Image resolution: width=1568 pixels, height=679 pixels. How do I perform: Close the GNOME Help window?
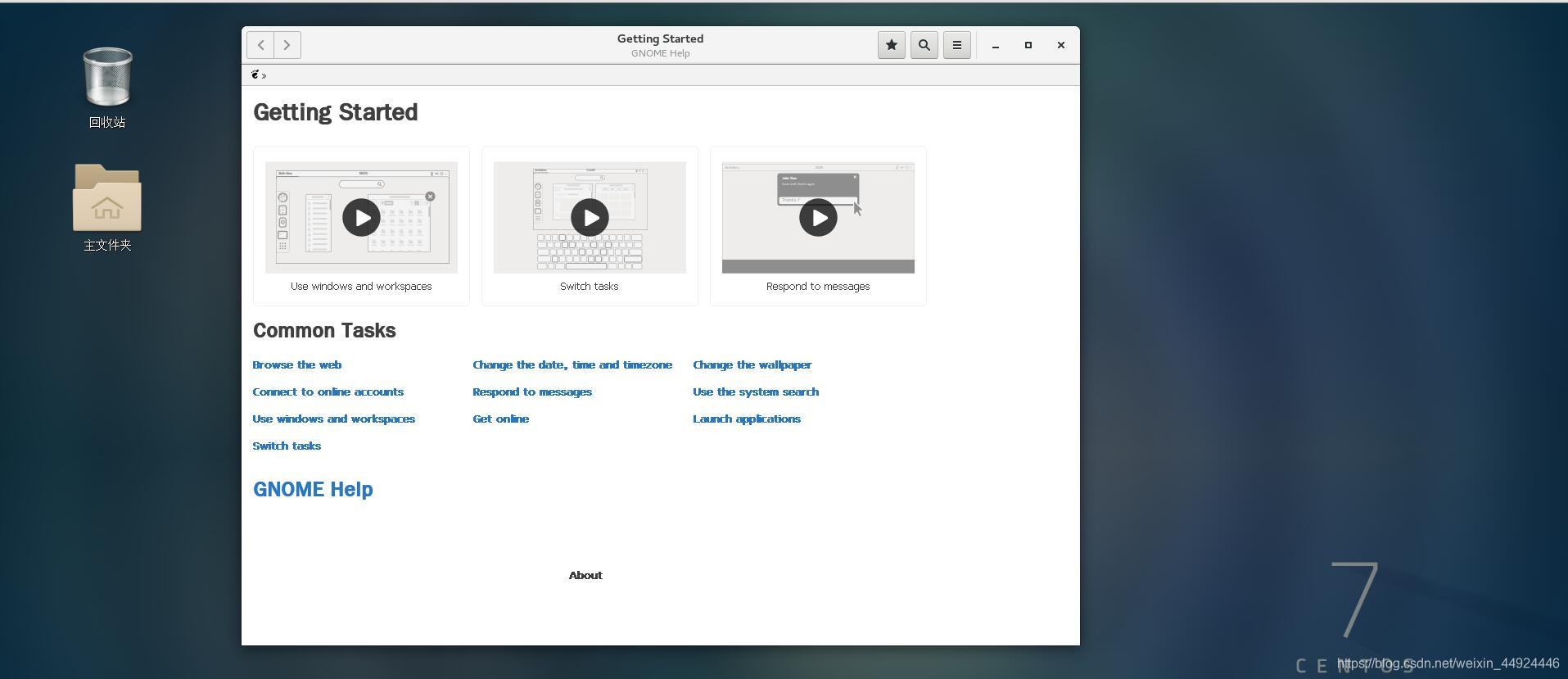[x=1061, y=45]
